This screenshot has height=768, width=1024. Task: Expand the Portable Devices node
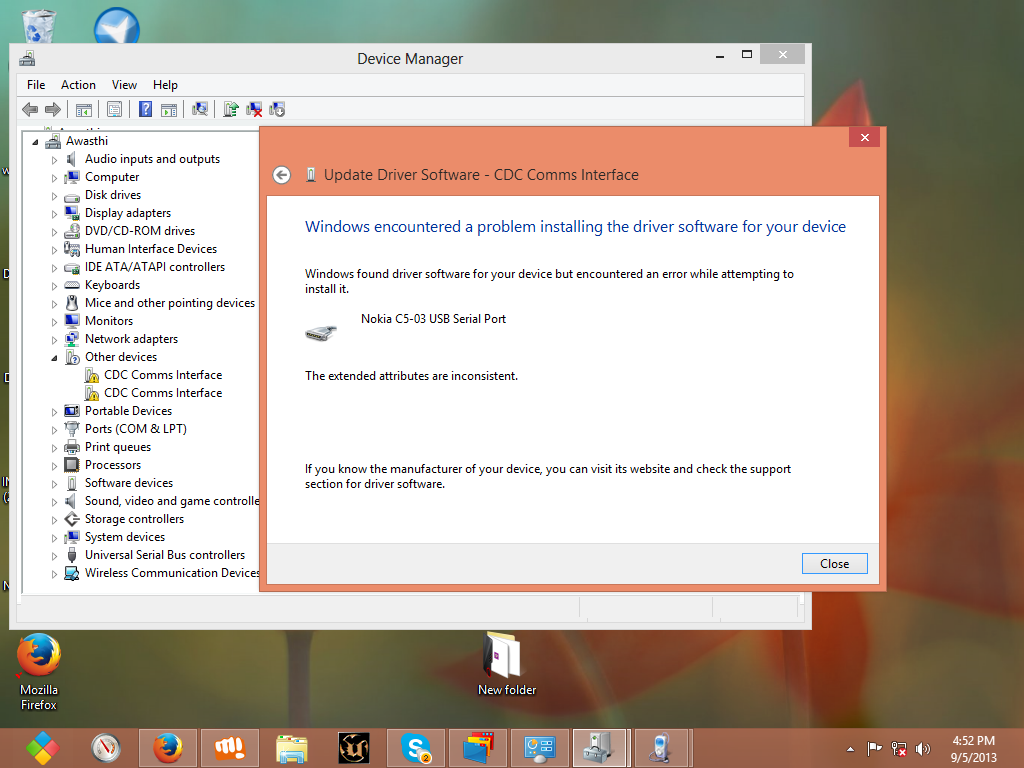pyautogui.click(x=54, y=411)
